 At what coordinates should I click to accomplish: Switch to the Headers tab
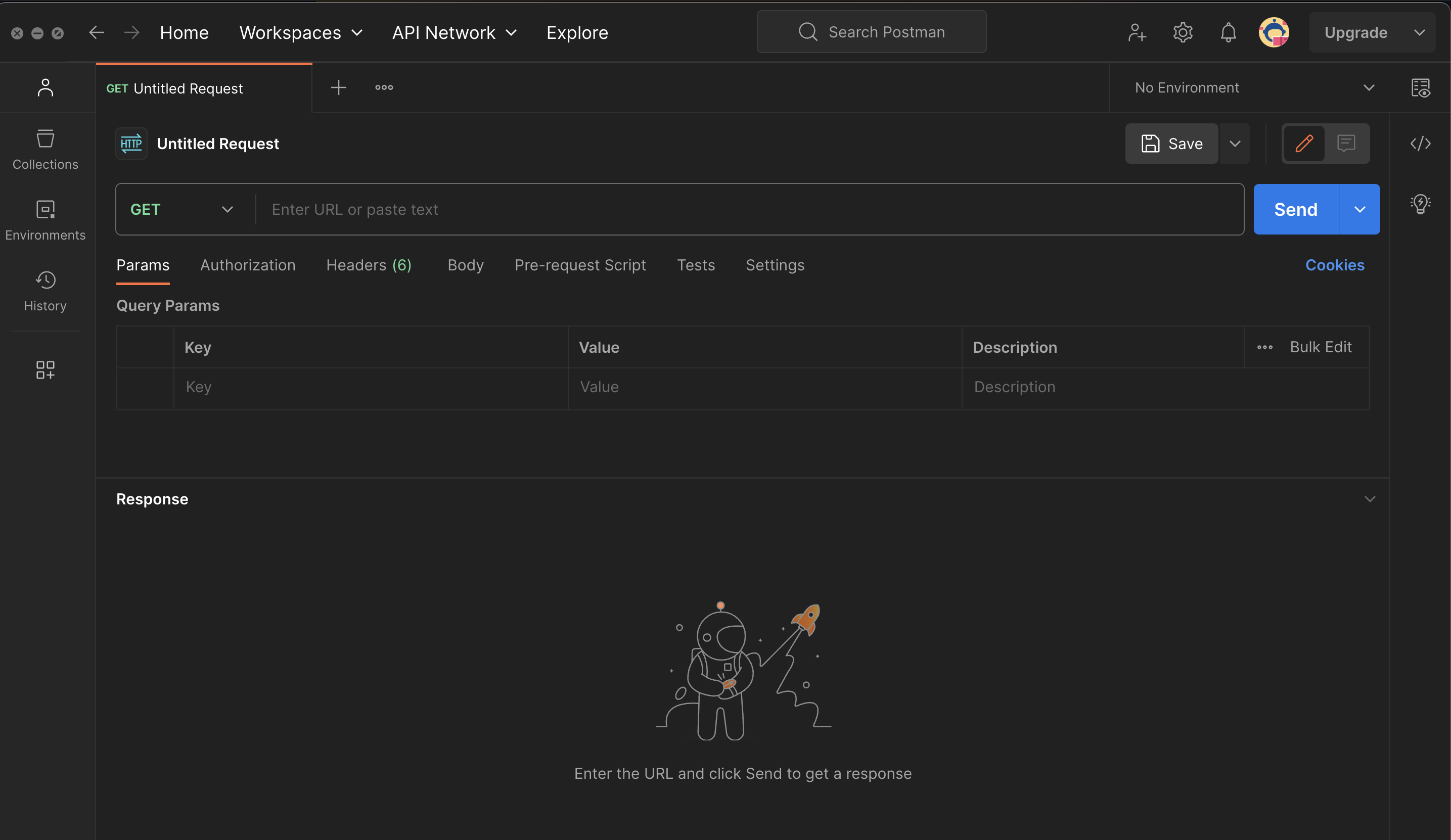[369, 265]
